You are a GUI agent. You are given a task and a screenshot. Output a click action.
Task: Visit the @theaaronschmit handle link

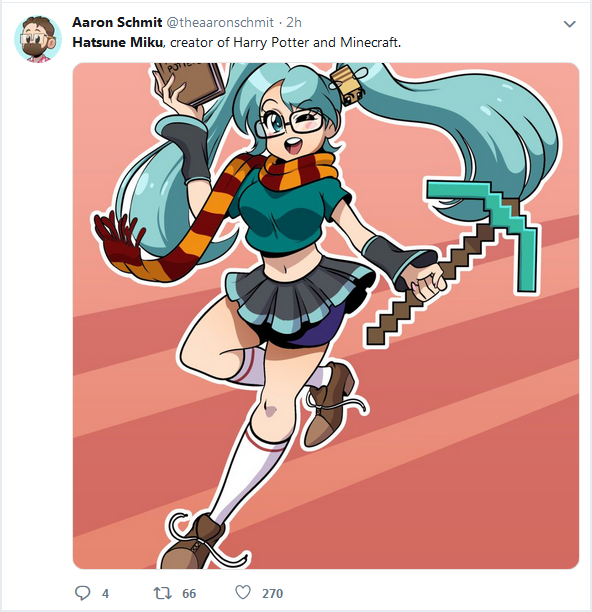tap(220, 23)
